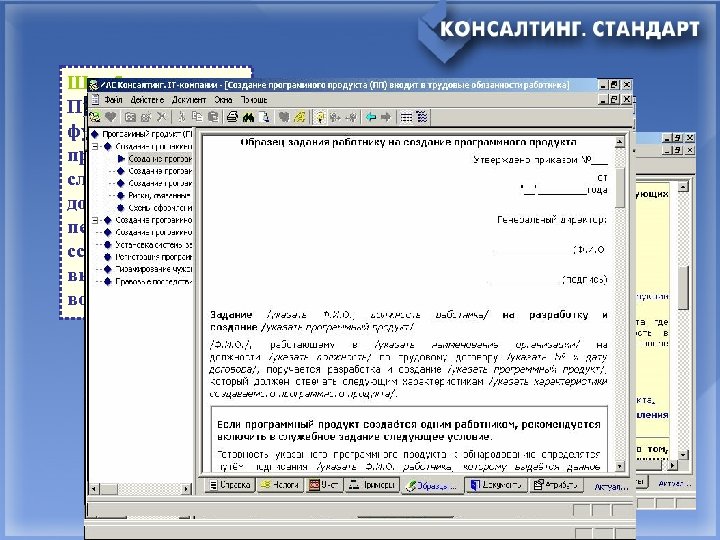720x540 pixels.
Task: Switch to the Учет tab
Action: click(x=324, y=484)
